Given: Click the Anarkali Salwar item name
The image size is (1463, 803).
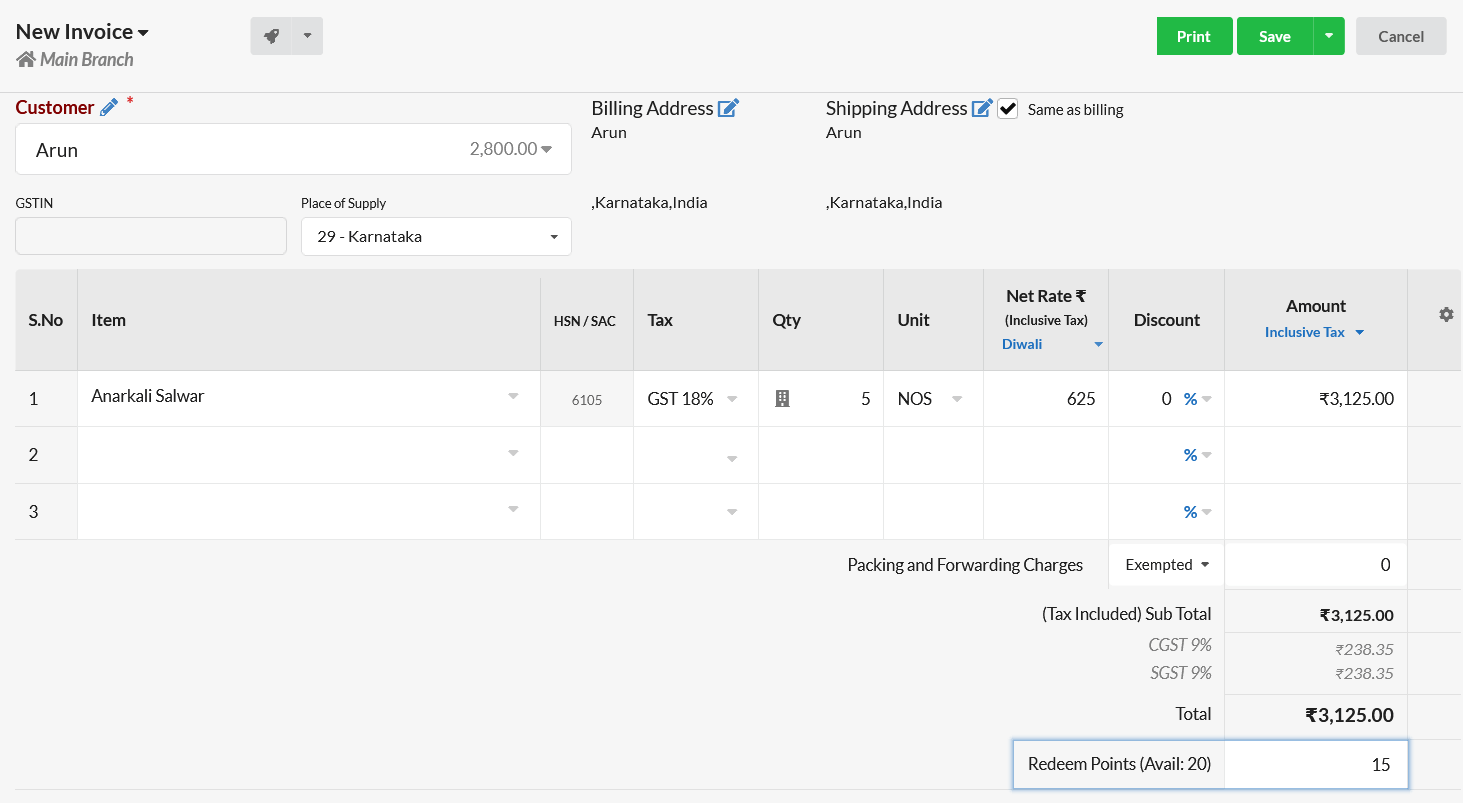Looking at the screenshot, I should tap(148, 396).
